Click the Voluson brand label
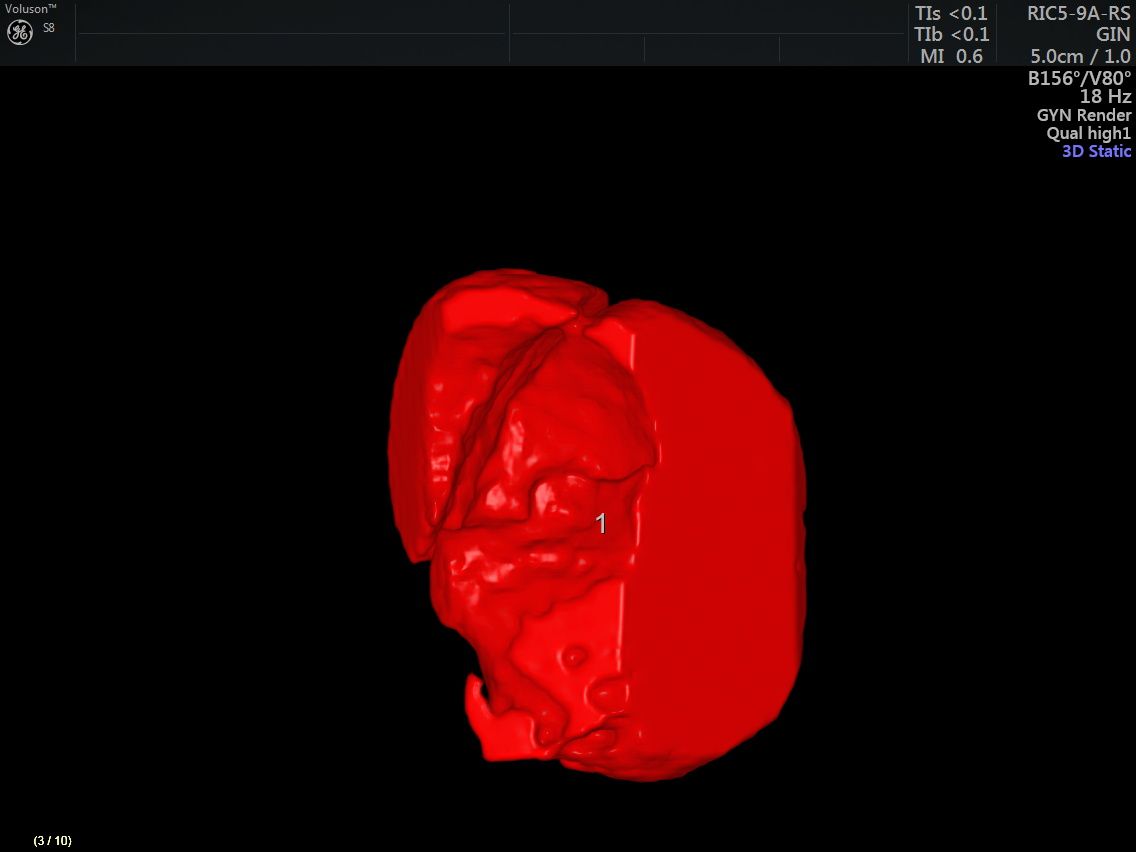The image size is (1136, 852). 31,8
